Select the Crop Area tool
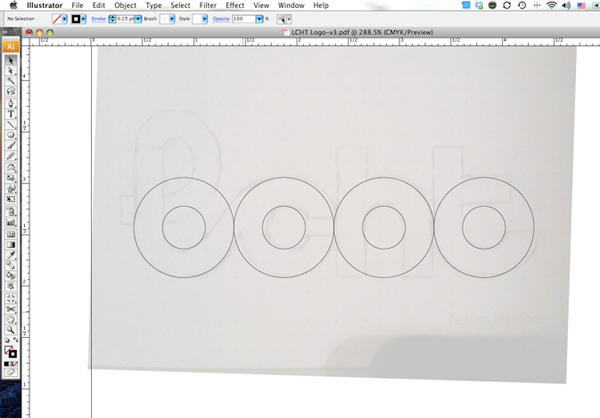Image resolution: width=600 pixels, height=418 pixels. [x=11, y=298]
